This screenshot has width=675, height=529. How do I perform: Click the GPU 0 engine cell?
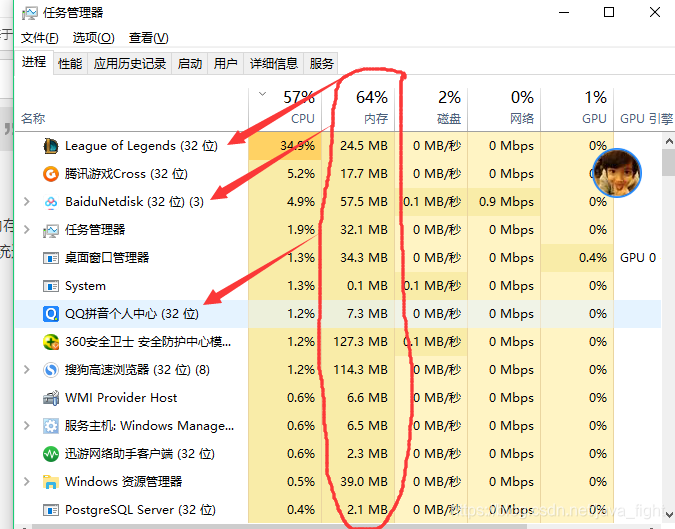638,258
